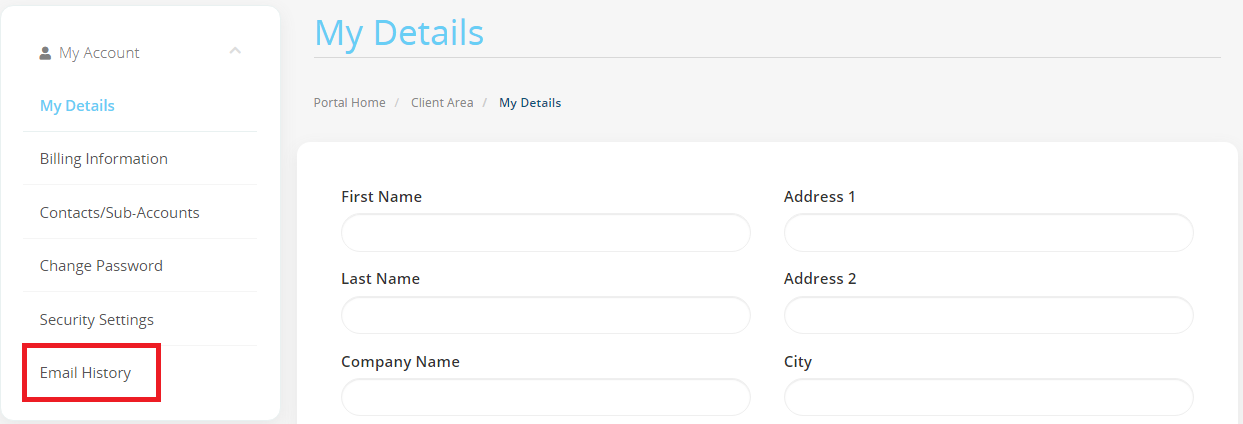Open My Details in sidebar

(x=77, y=105)
